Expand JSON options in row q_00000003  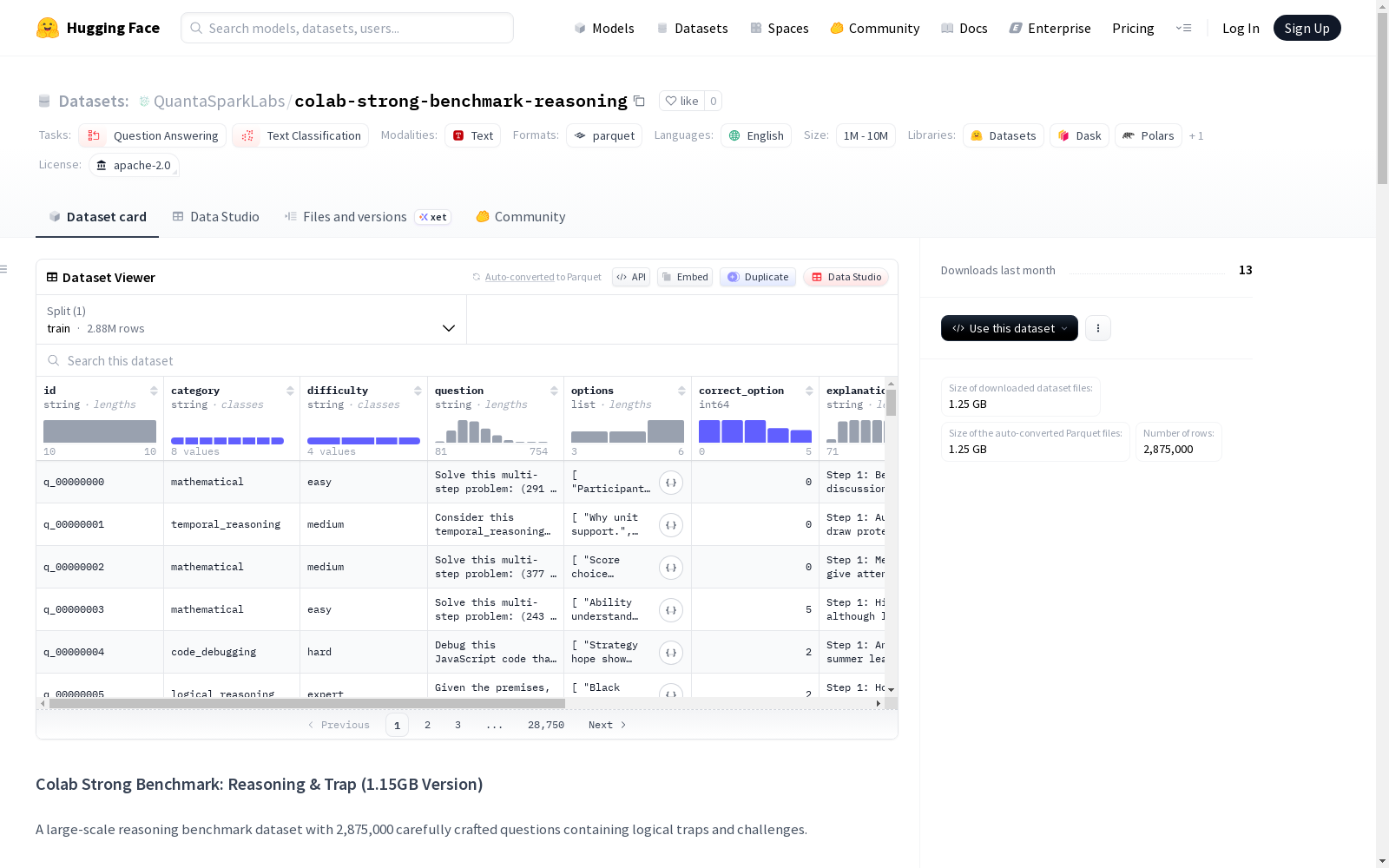671,610
